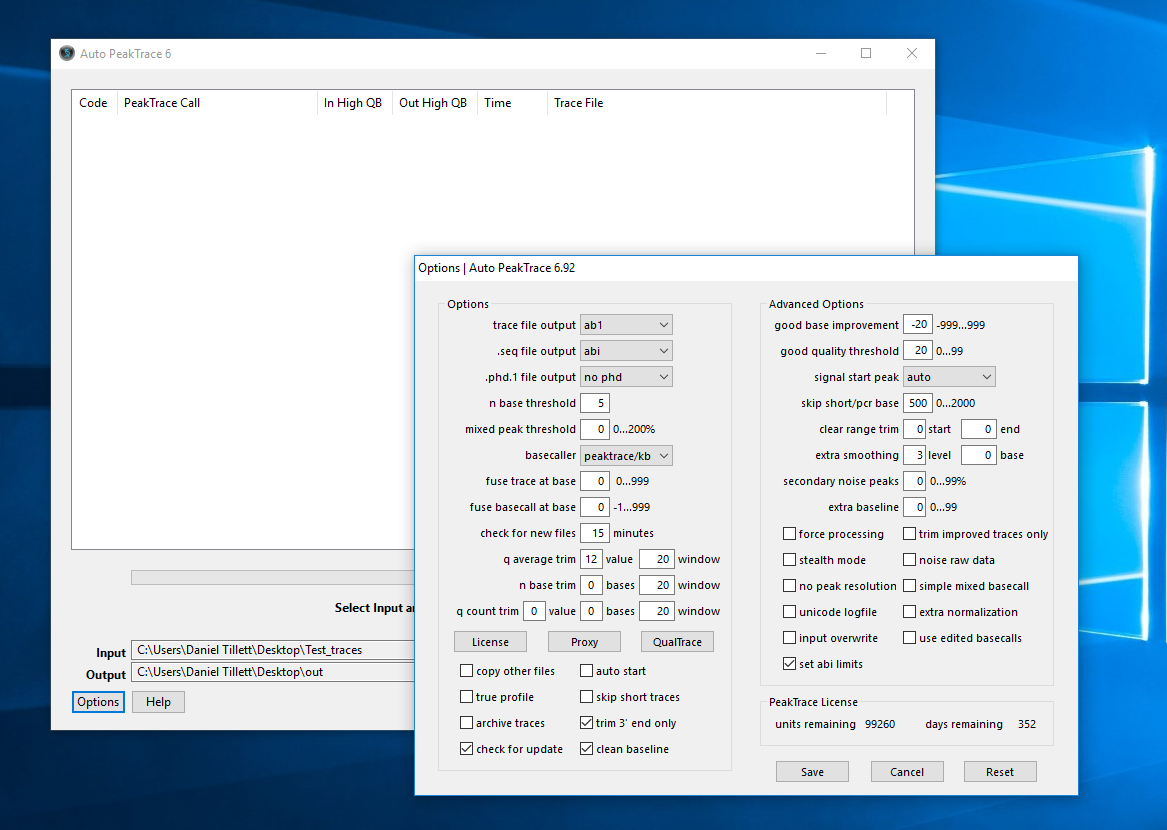
Task: Click the fuse trace at base field
Action: pyautogui.click(x=595, y=481)
